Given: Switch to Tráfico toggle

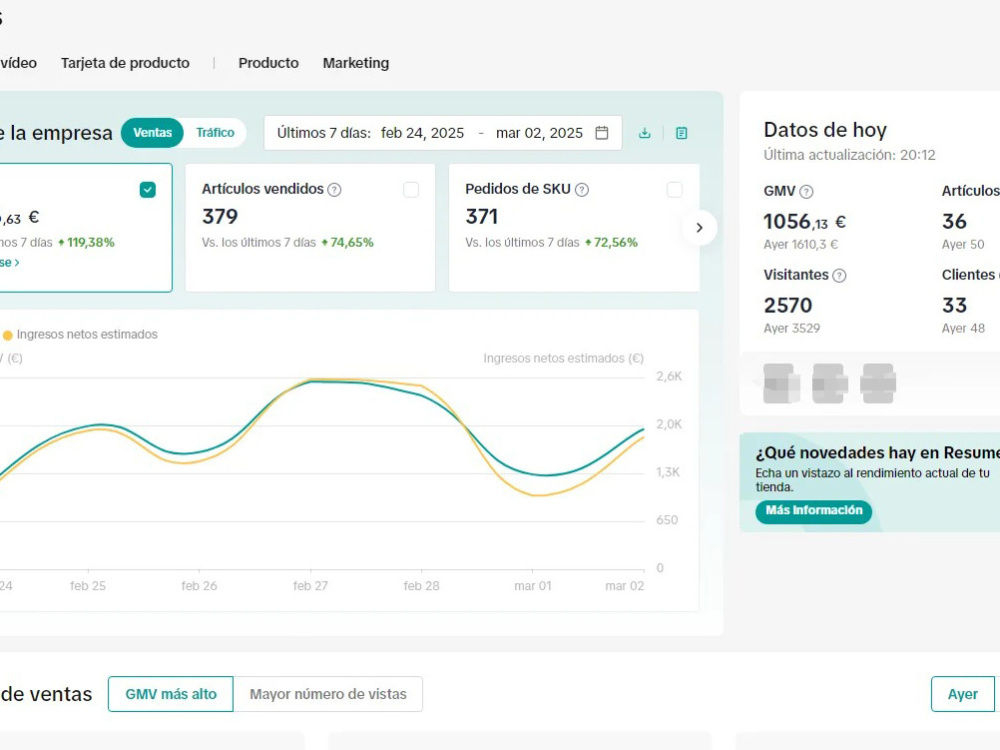Looking at the screenshot, I should (x=215, y=133).
